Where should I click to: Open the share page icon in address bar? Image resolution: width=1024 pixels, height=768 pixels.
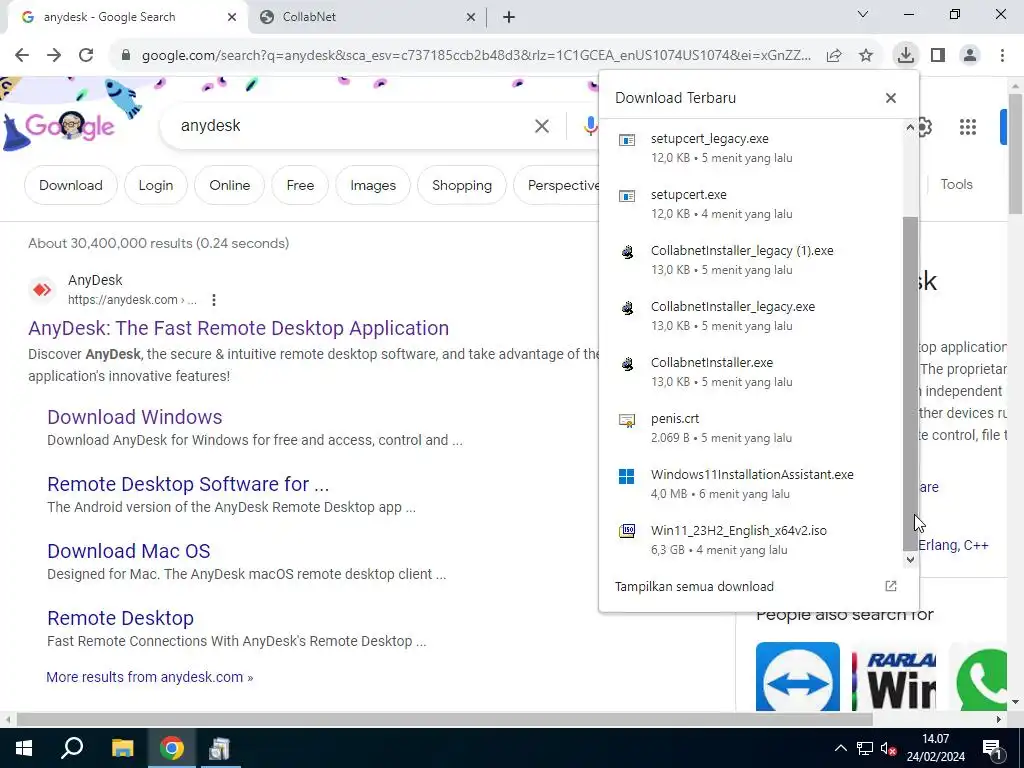tap(834, 56)
